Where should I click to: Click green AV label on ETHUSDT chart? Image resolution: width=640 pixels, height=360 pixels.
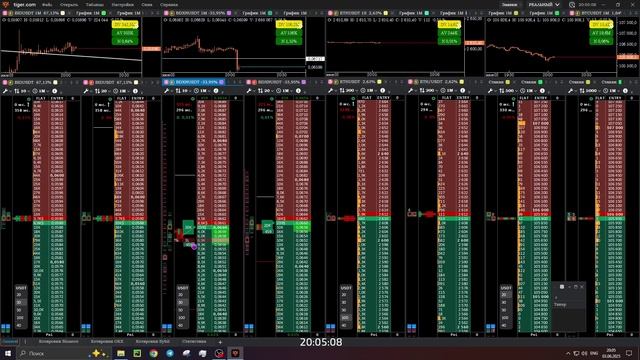[x=449, y=33]
